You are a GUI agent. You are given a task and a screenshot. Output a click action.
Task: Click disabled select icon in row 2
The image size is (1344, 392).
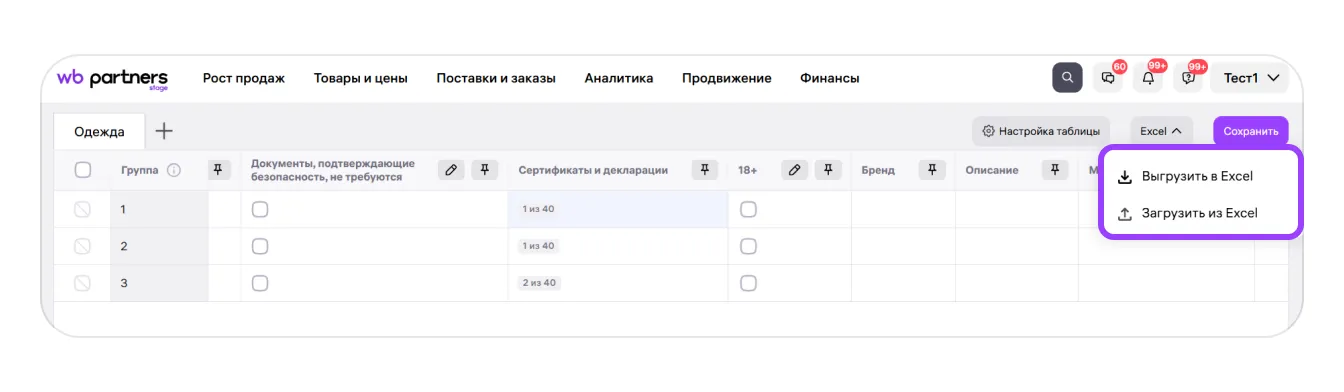coord(83,246)
